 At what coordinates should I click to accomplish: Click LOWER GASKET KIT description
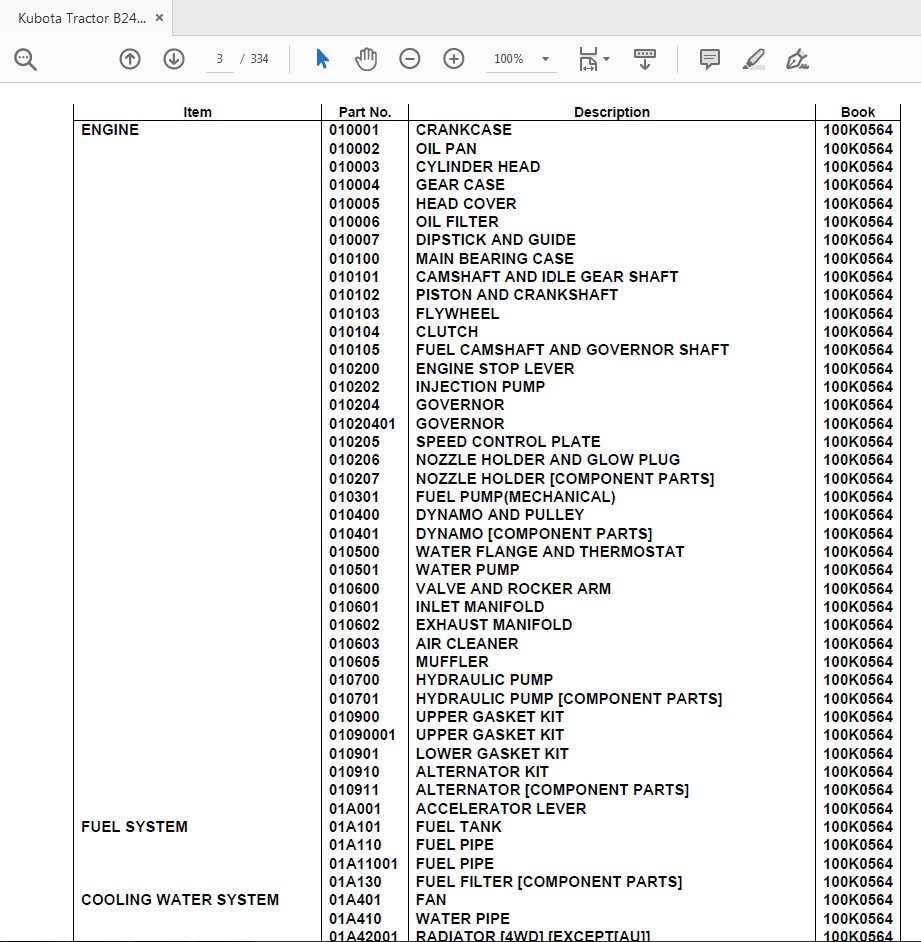[493, 753]
